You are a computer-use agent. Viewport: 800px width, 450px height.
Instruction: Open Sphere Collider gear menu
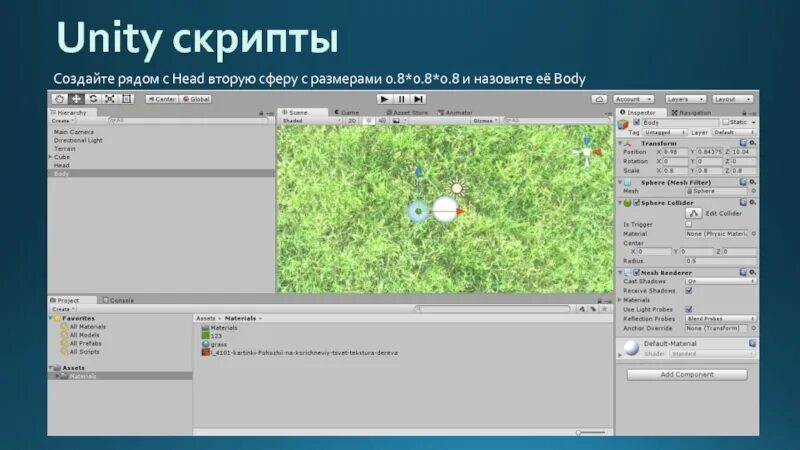[752, 203]
